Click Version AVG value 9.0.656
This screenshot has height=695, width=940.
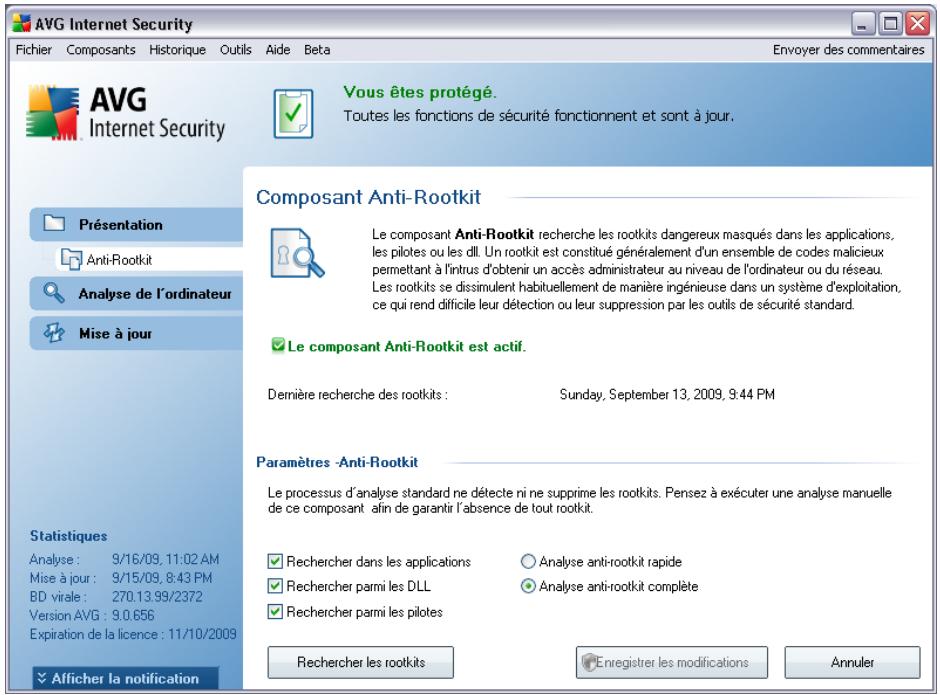click(x=133, y=615)
